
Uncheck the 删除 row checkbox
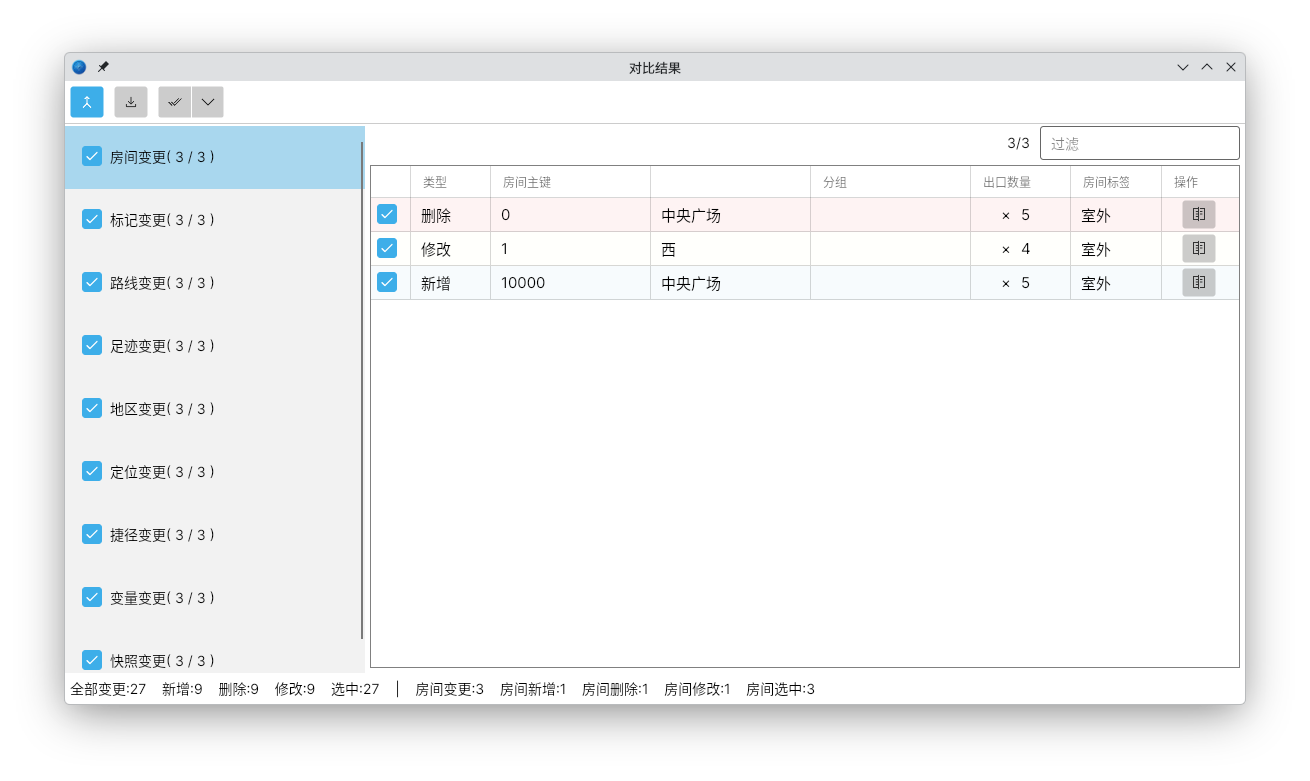(387, 214)
